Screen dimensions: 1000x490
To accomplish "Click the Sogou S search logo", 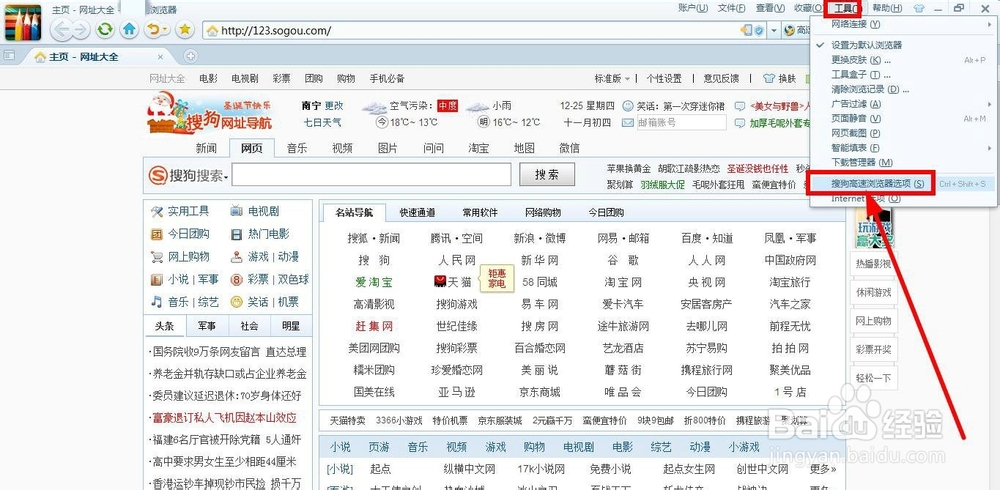I will pos(158,175).
